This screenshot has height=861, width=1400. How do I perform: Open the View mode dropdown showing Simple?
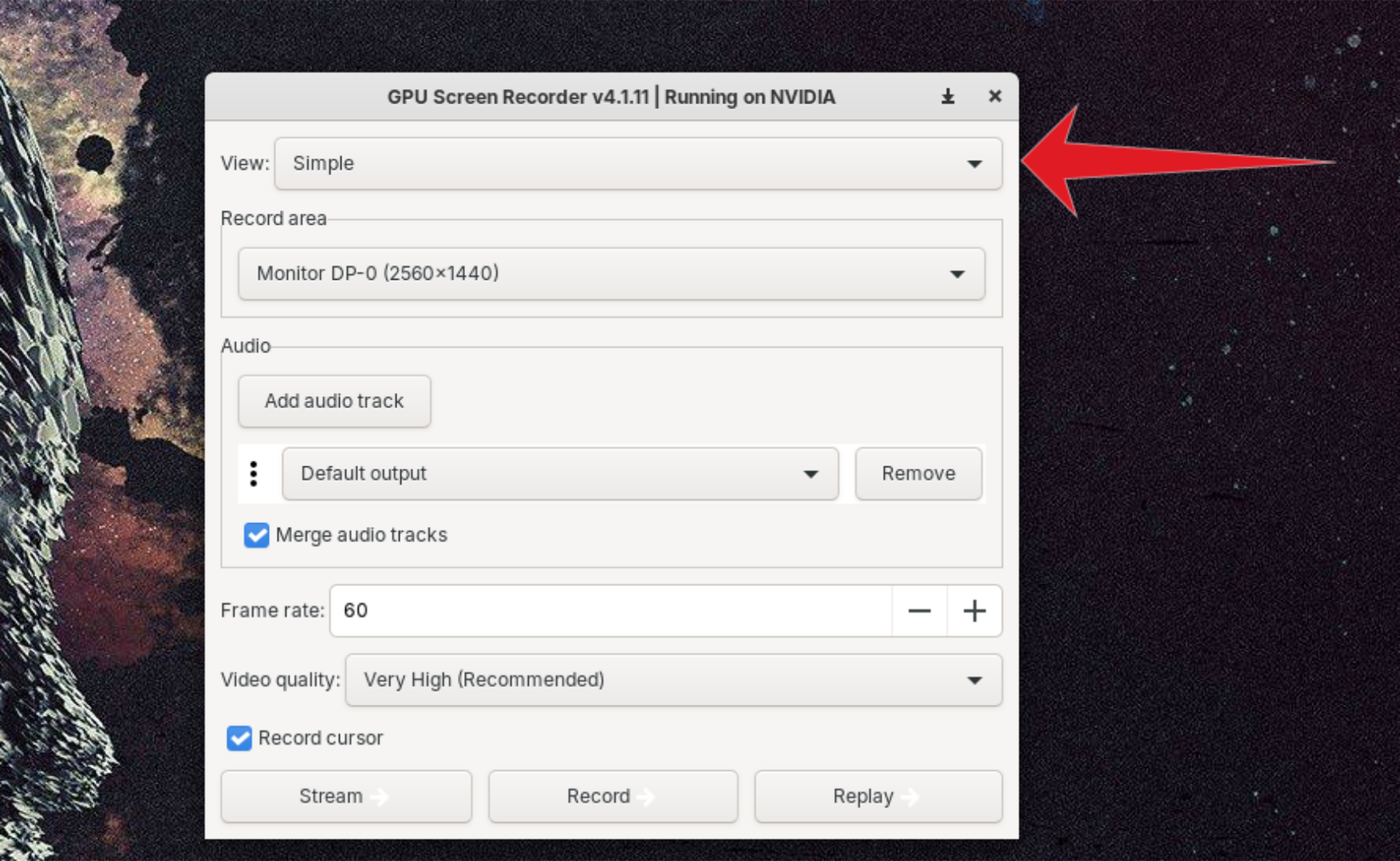pyautogui.click(x=638, y=164)
